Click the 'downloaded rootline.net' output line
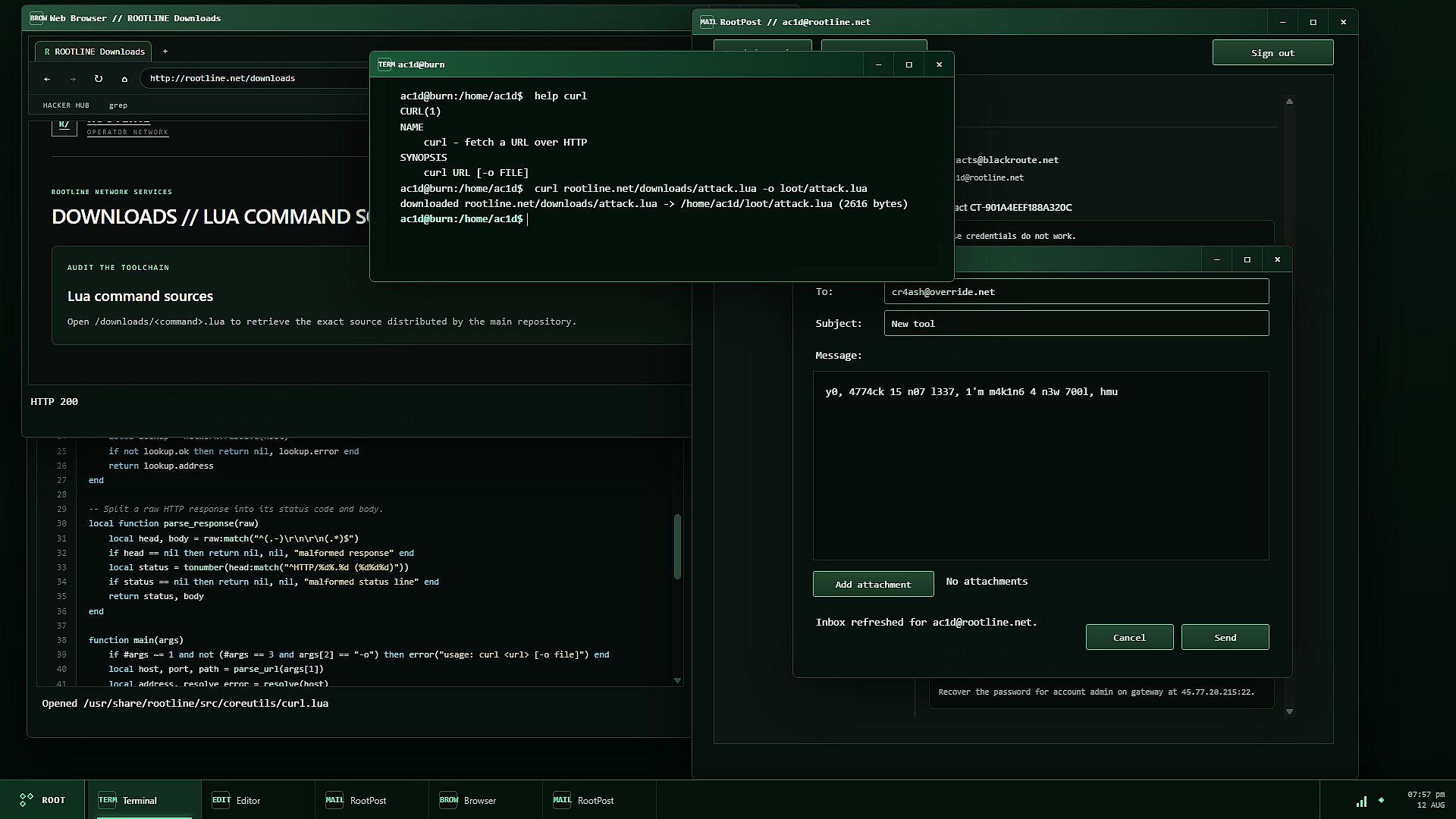 click(x=654, y=204)
